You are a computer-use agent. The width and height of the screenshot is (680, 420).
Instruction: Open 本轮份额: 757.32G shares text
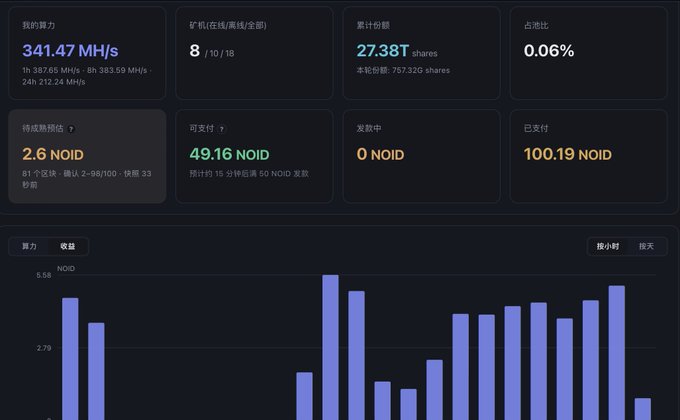tap(403, 70)
